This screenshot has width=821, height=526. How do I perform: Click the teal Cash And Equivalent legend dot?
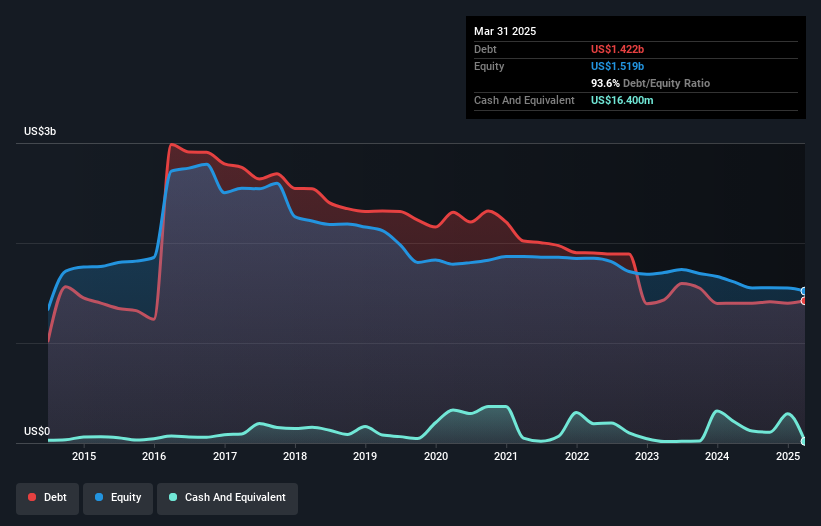click(x=173, y=497)
